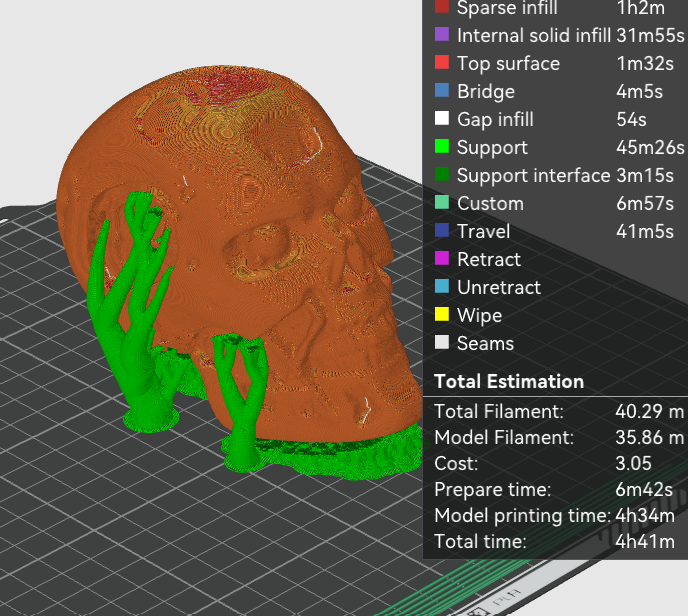
Task: Click the Model Filament value 35.86 m
Action: point(649,437)
